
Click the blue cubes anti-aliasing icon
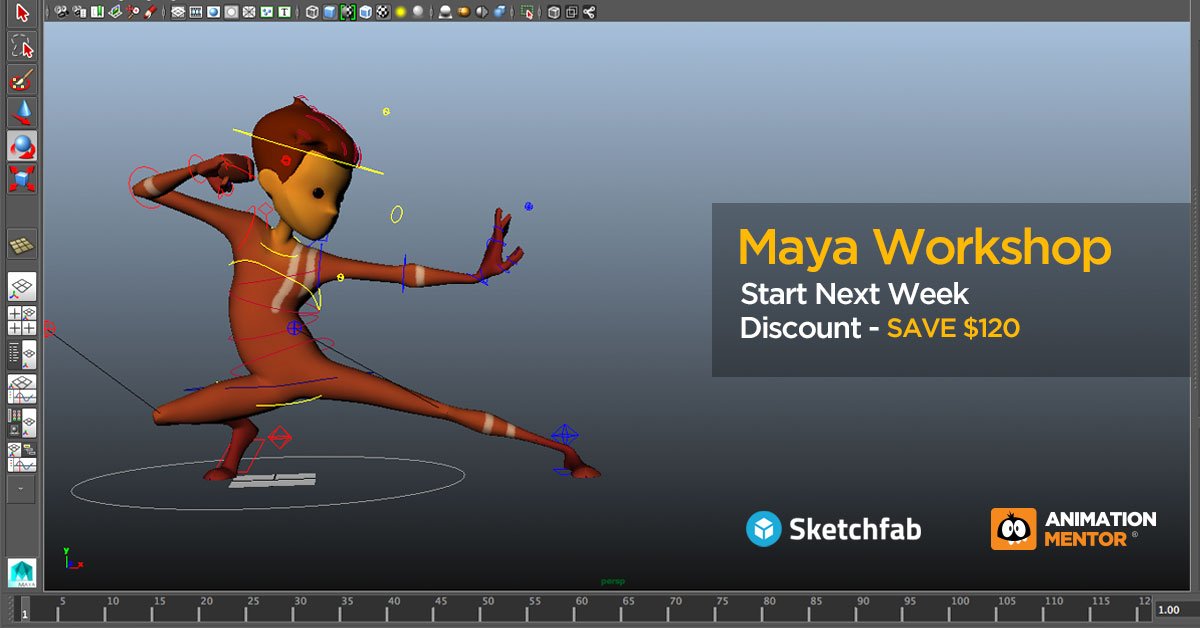coord(498,12)
